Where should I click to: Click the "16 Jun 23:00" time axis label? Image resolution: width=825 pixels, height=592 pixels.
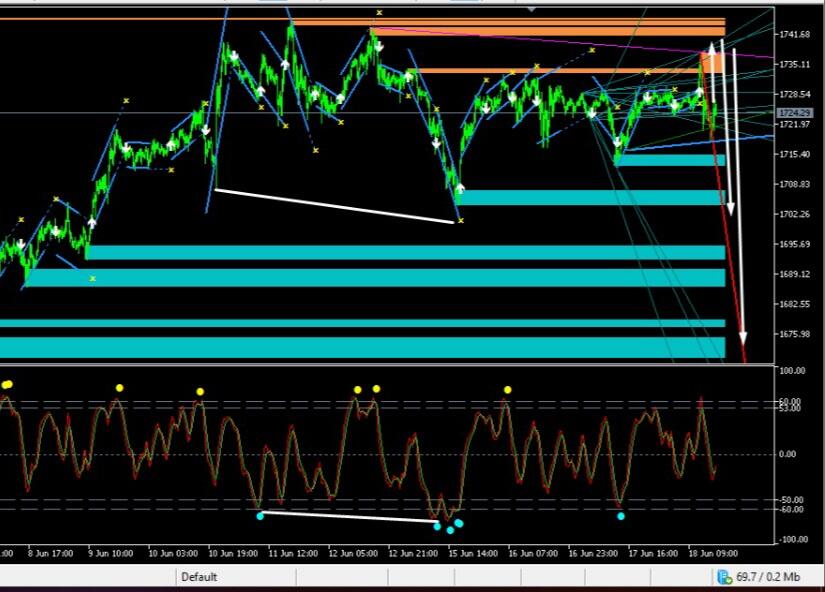tap(593, 554)
